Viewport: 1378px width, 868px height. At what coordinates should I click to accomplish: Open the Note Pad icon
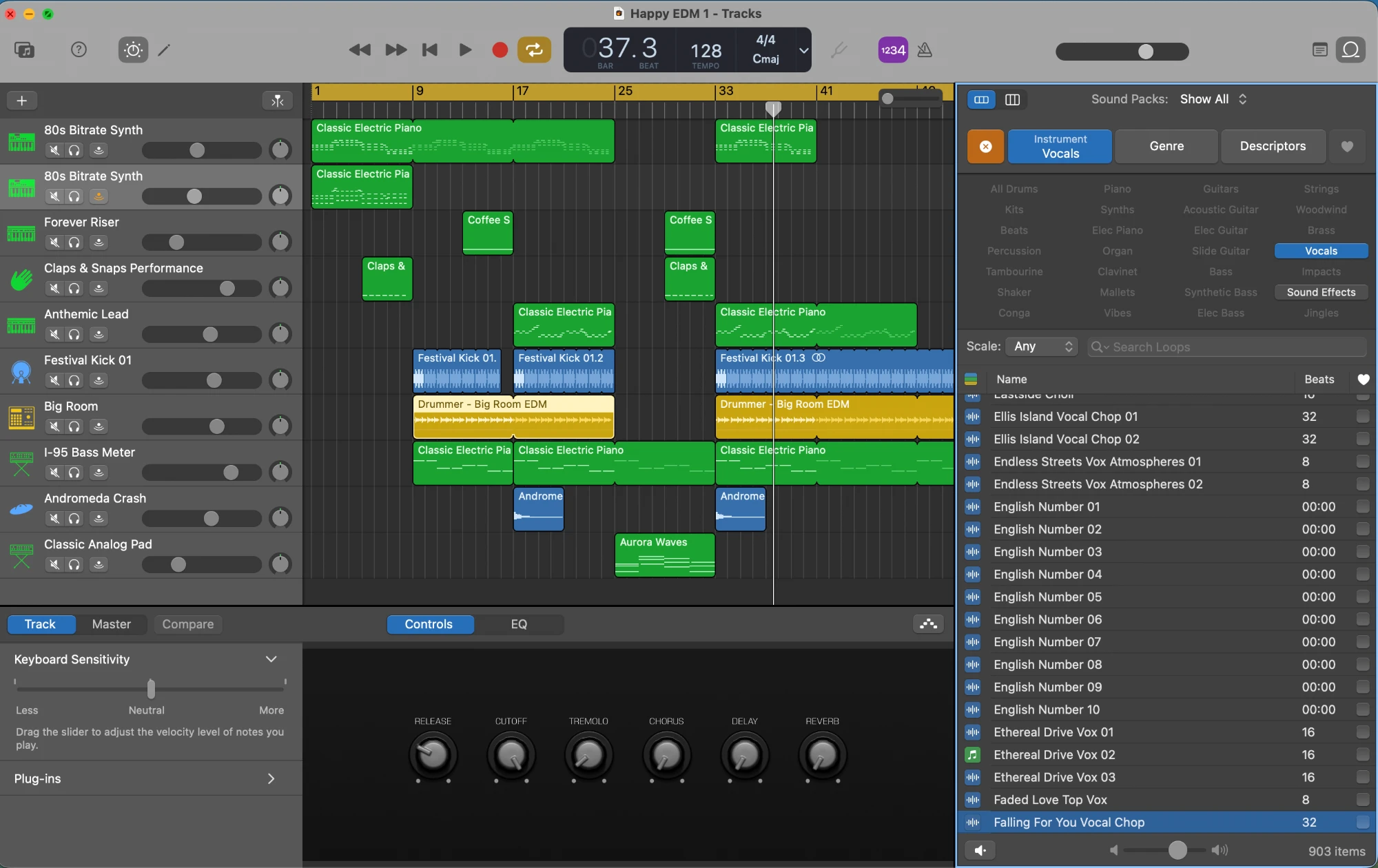(1319, 50)
